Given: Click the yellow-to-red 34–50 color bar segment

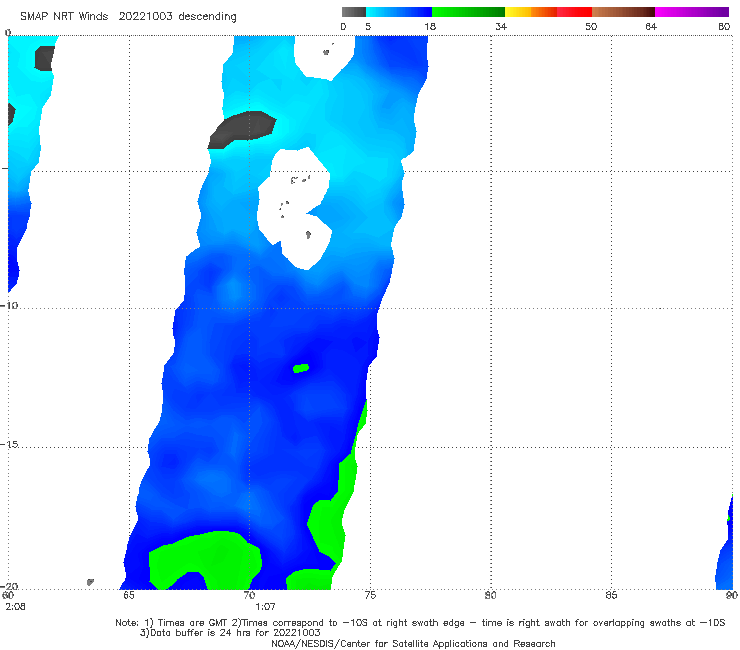Looking at the screenshot, I should (548, 12).
